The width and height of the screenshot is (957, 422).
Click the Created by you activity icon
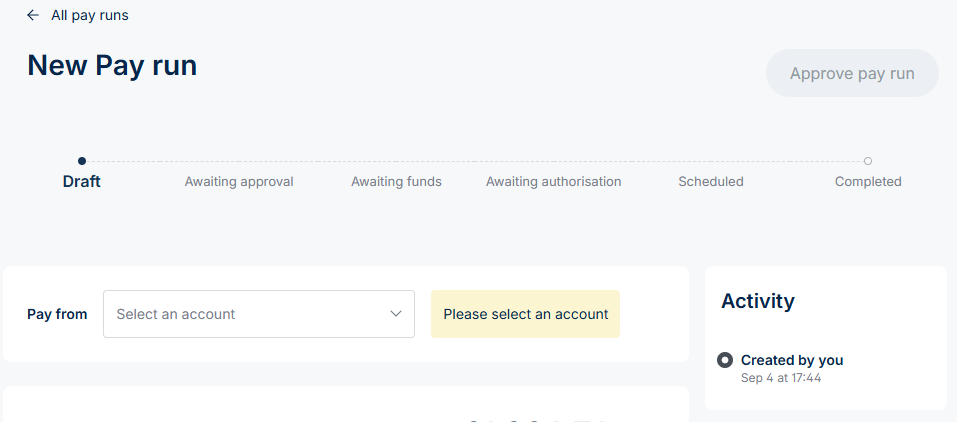[725, 360]
